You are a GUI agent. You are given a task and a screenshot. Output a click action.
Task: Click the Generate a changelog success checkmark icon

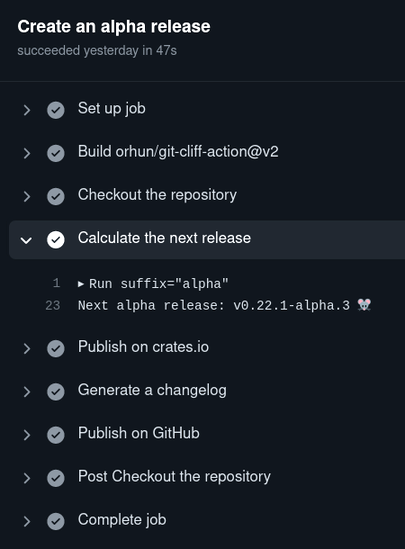coord(56,392)
